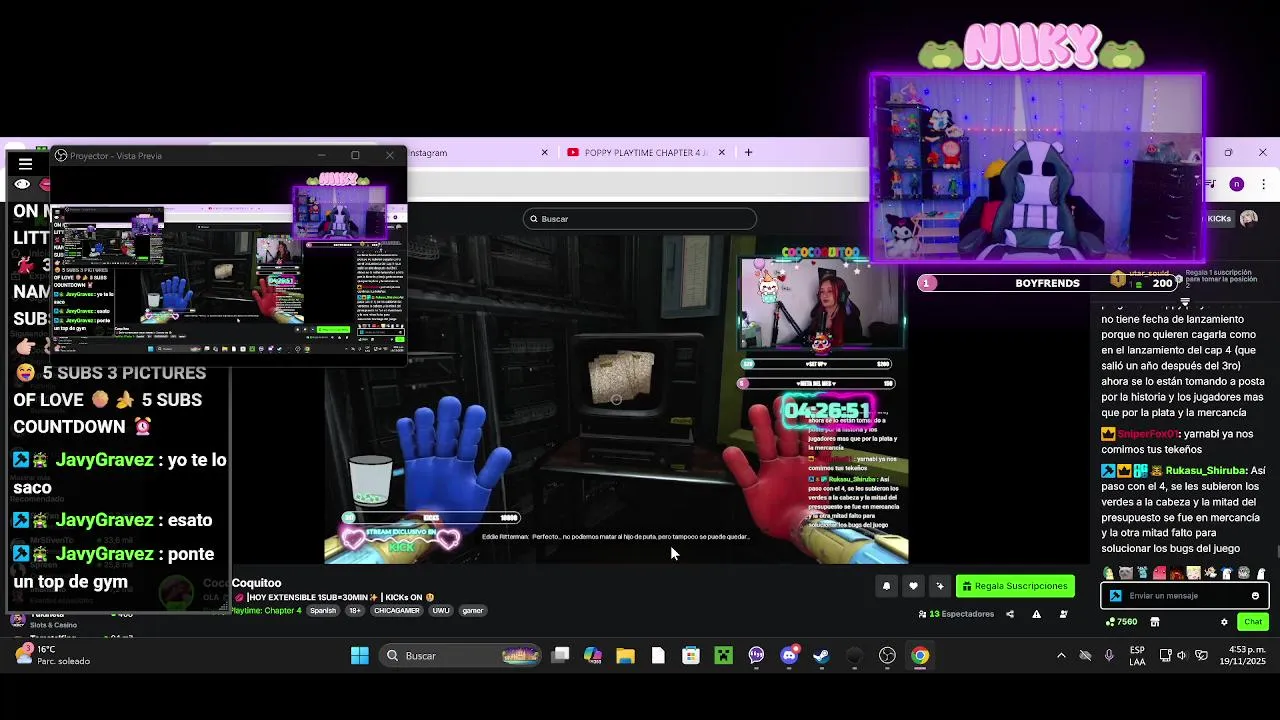Toggle the eye icon in chat overlay
1280x720 pixels.
tap(22, 185)
